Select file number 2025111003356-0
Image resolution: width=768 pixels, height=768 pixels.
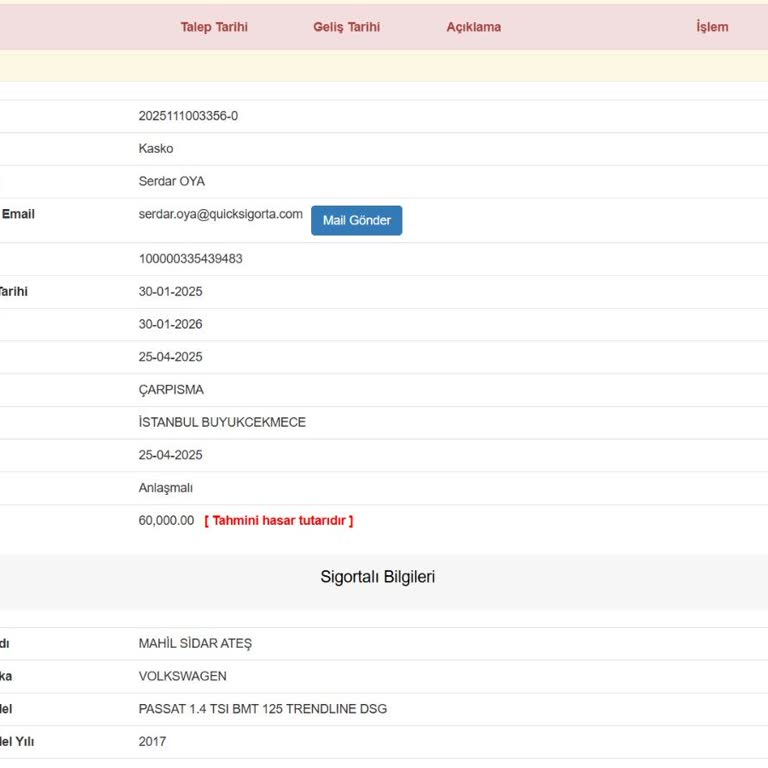pyautogui.click(x=188, y=116)
